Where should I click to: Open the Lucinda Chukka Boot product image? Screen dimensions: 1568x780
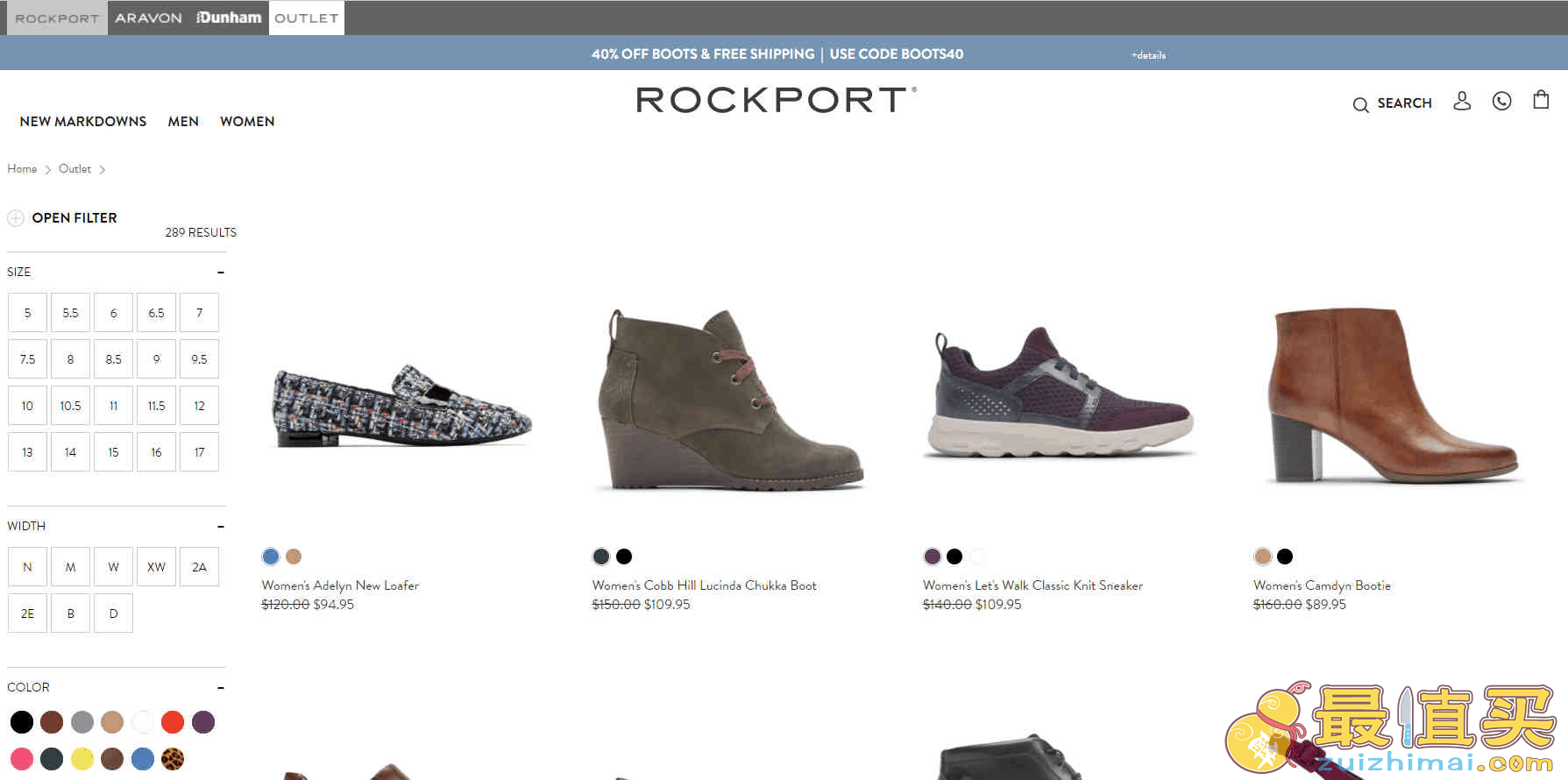731,399
